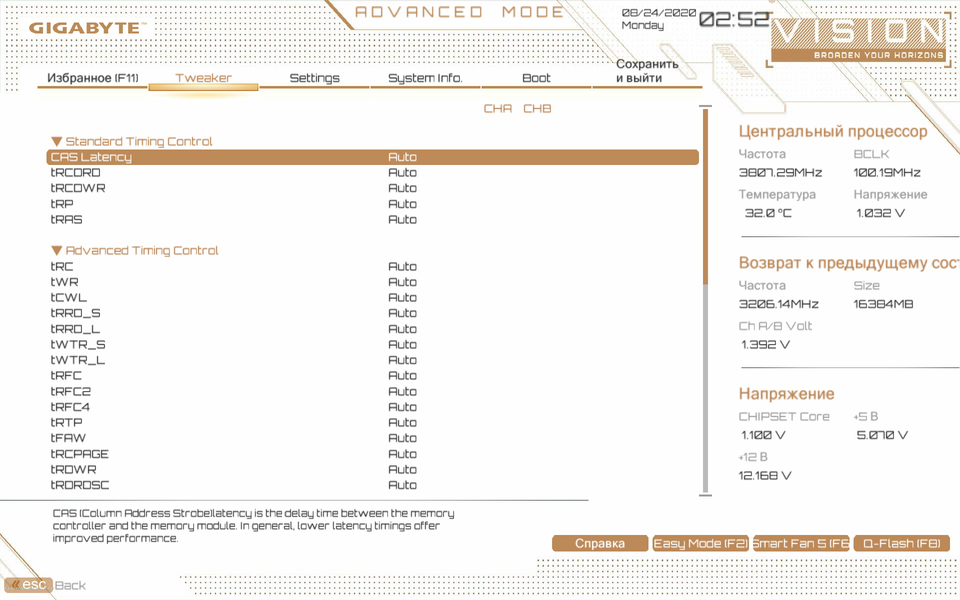Open the tRP Auto value
This screenshot has width=960, height=600.
402,204
